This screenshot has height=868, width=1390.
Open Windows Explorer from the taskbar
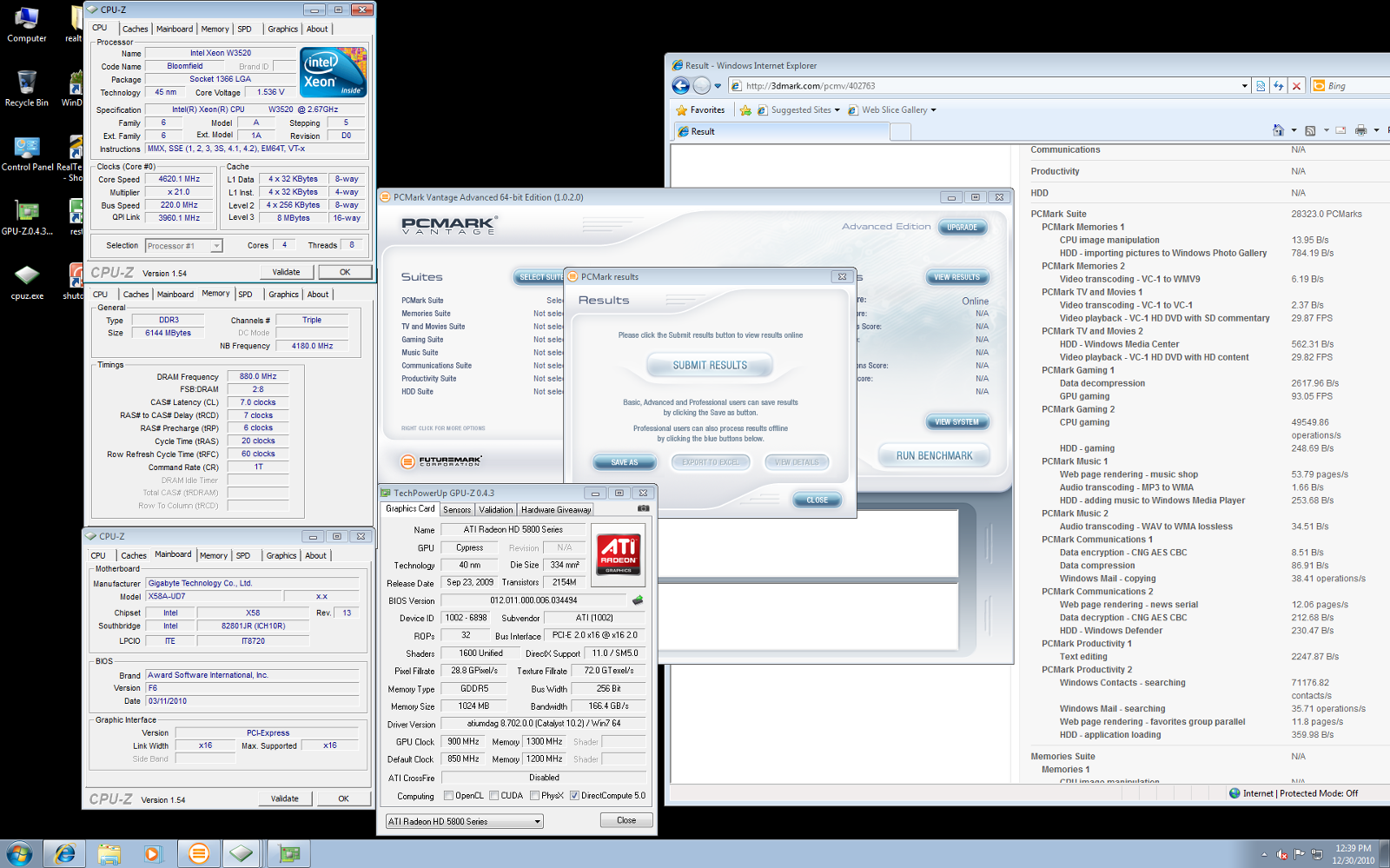pos(109,853)
